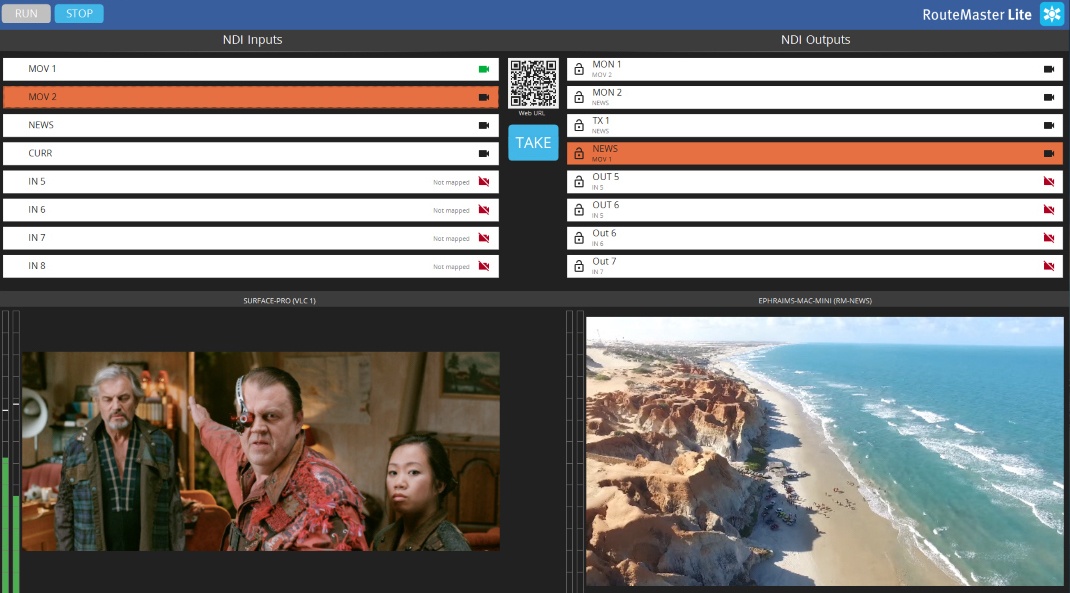Toggle the lock on the MON 2 output
The width and height of the screenshot is (1070, 593).
point(579,97)
